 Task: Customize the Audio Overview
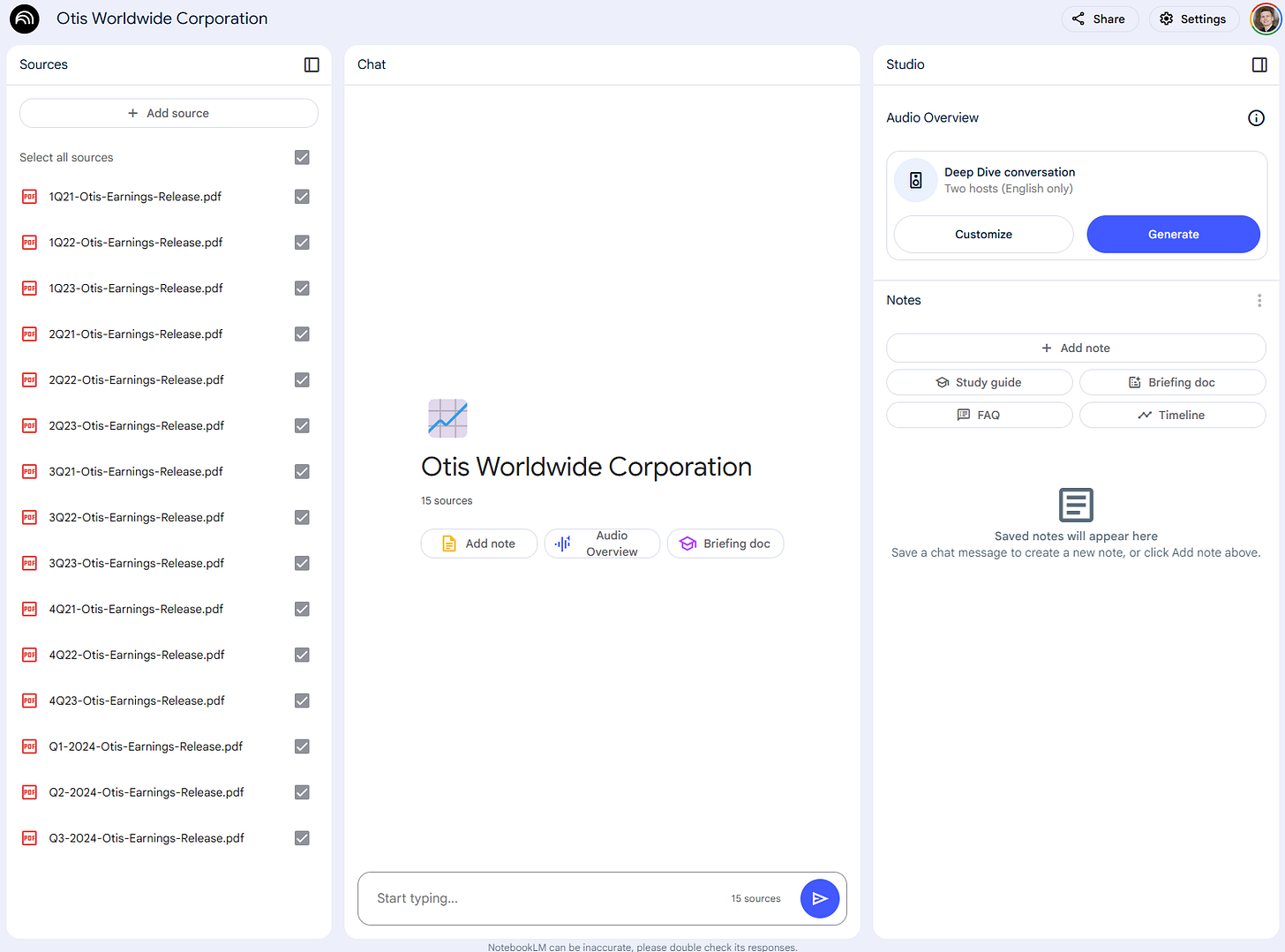(983, 235)
